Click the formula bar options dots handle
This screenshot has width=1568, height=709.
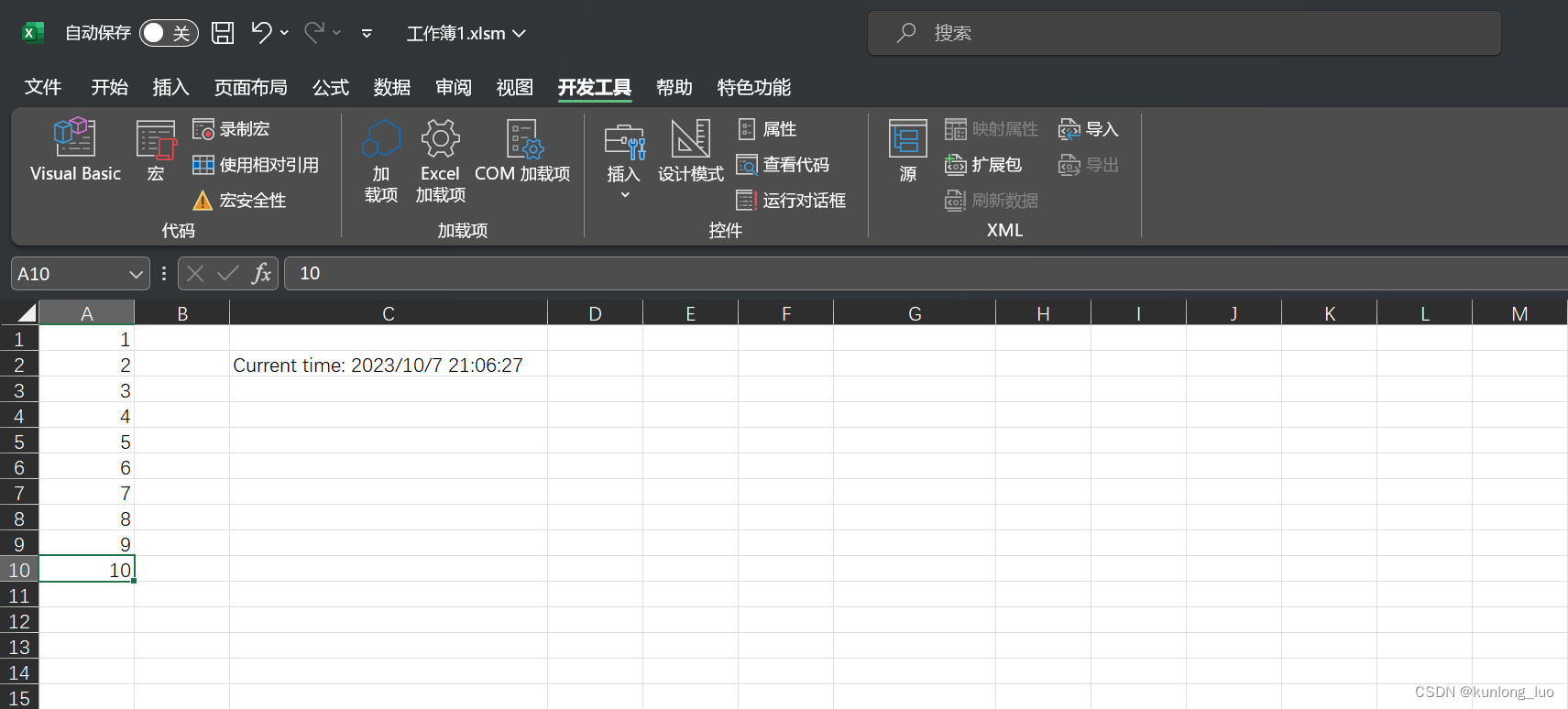(164, 273)
